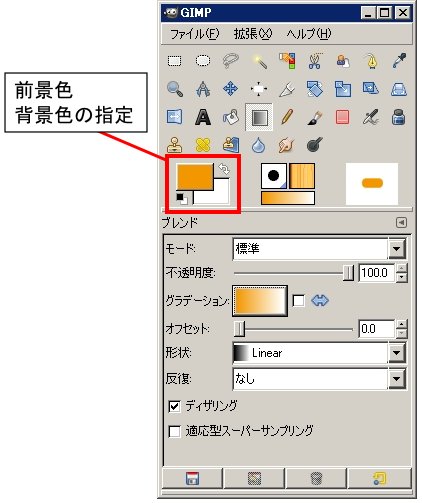Select the Pencil tool
The height and width of the screenshot is (503, 422).
[287, 117]
